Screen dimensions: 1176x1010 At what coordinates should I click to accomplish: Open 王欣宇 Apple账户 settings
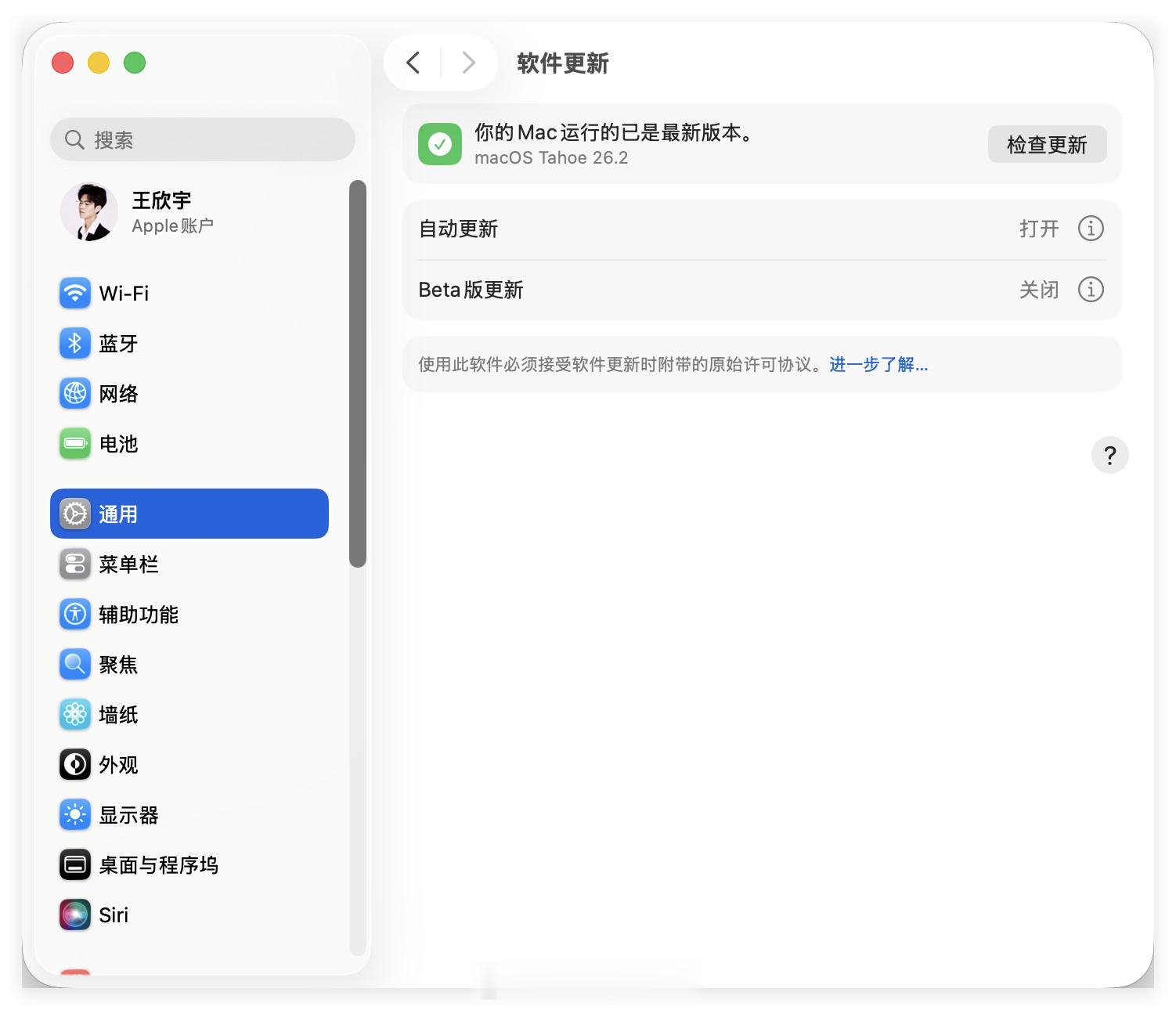click(x=189, y=212)
